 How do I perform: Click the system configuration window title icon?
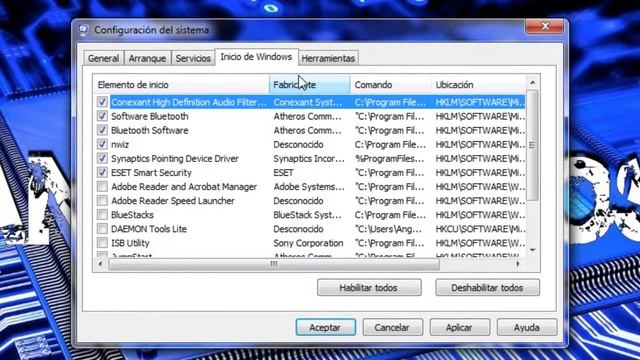pos(84,30)
